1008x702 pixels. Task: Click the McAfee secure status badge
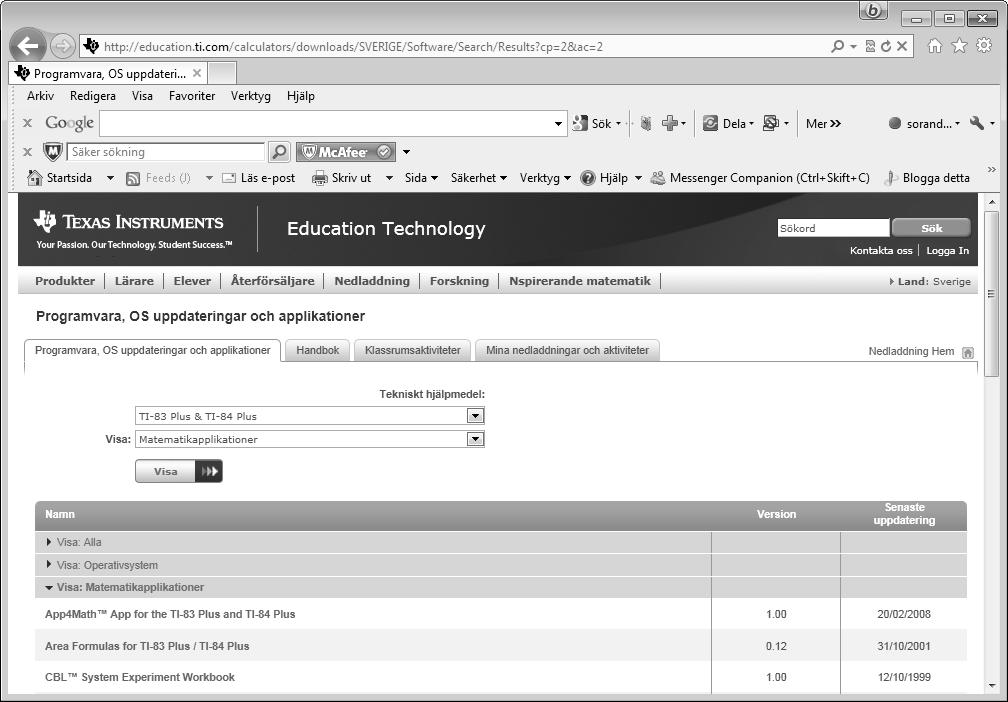pos(346,152)
